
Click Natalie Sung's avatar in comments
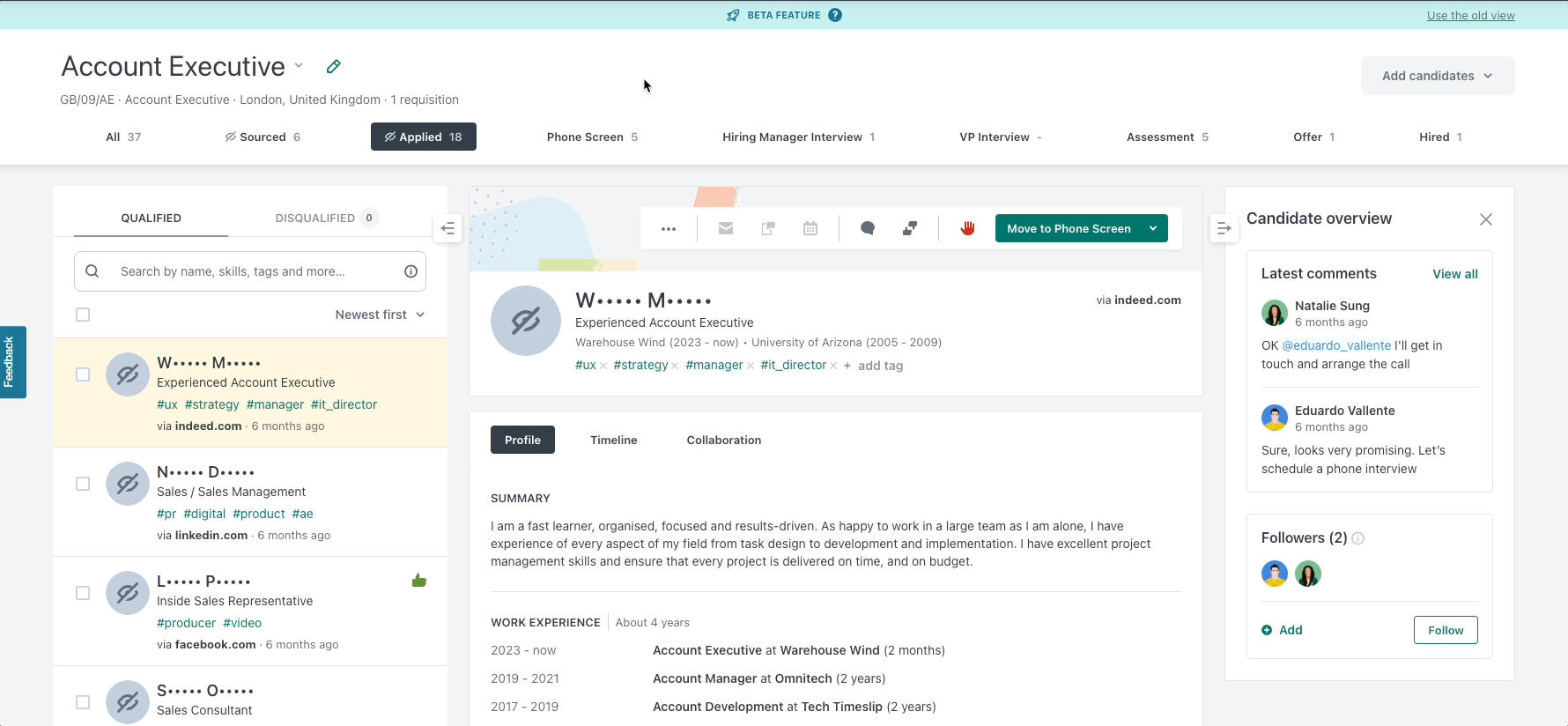tap(1275, 313)
